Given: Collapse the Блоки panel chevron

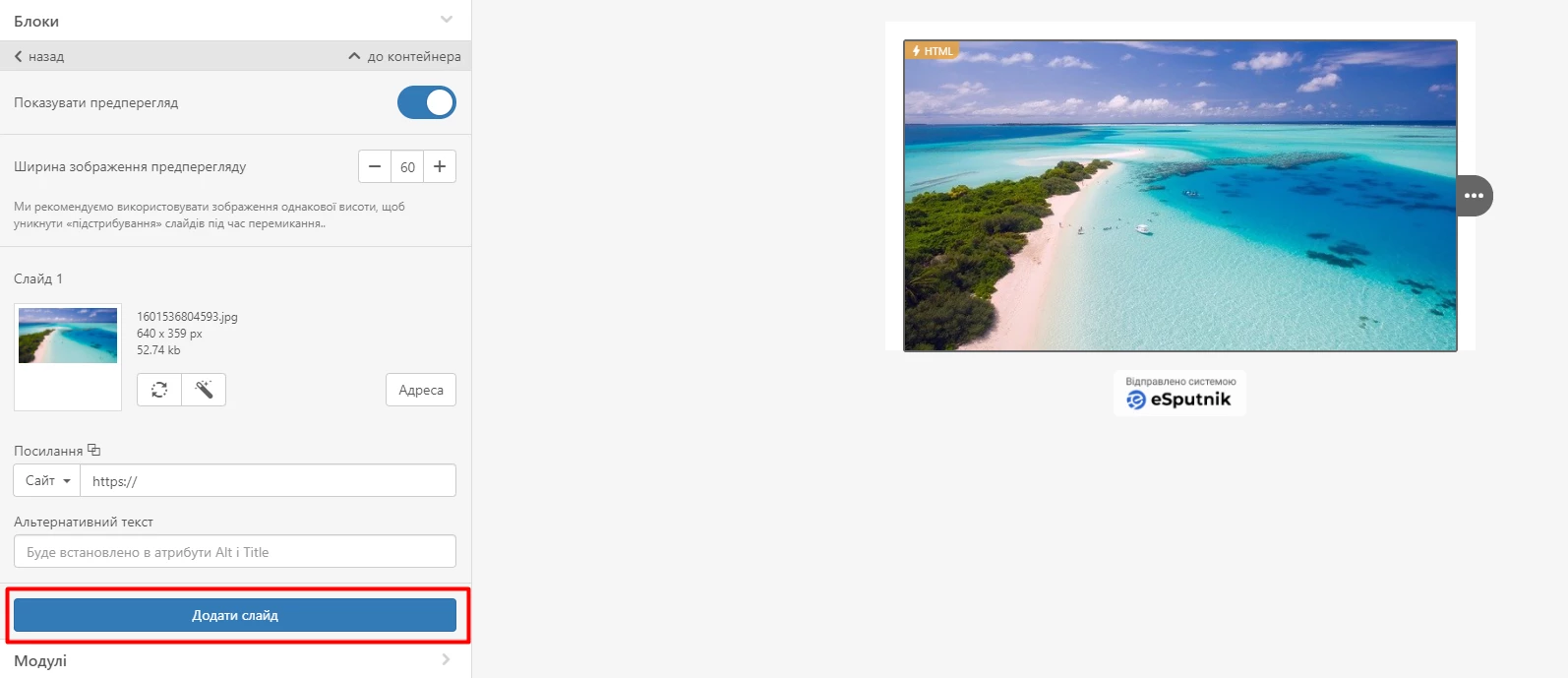Looking at the screenshot, I should click(x=447, y=20).
